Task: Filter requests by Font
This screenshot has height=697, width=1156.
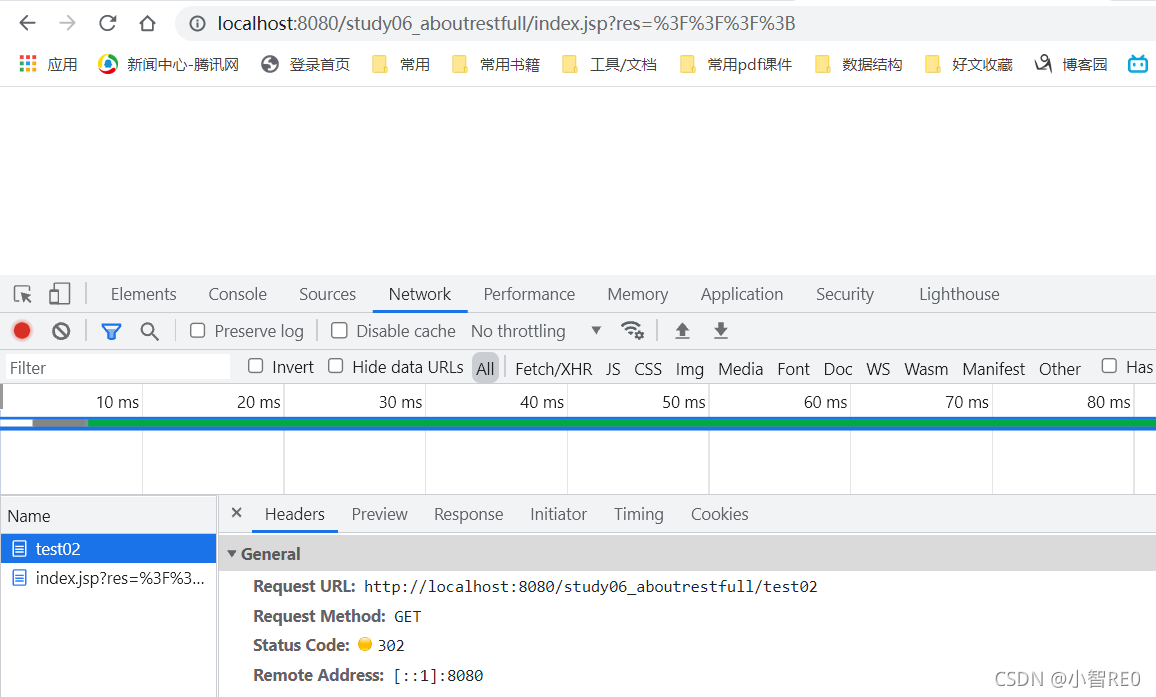Action: click(793, 369)
